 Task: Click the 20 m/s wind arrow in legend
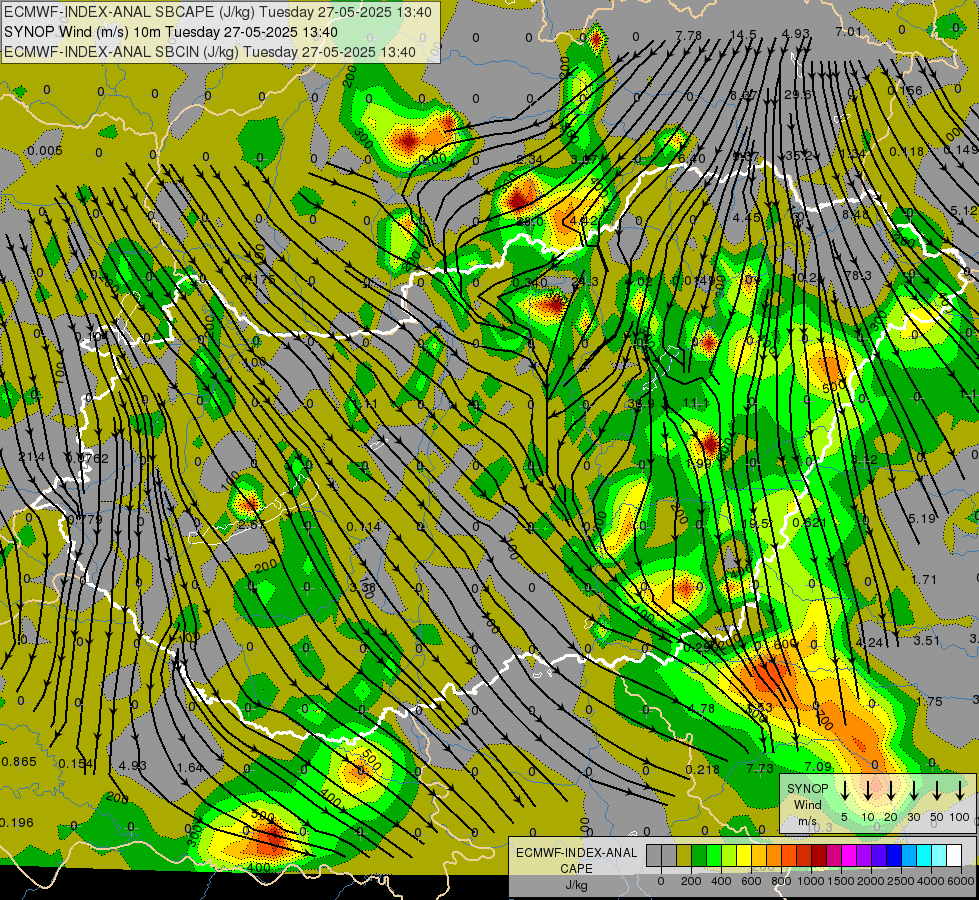click(890, 790)
